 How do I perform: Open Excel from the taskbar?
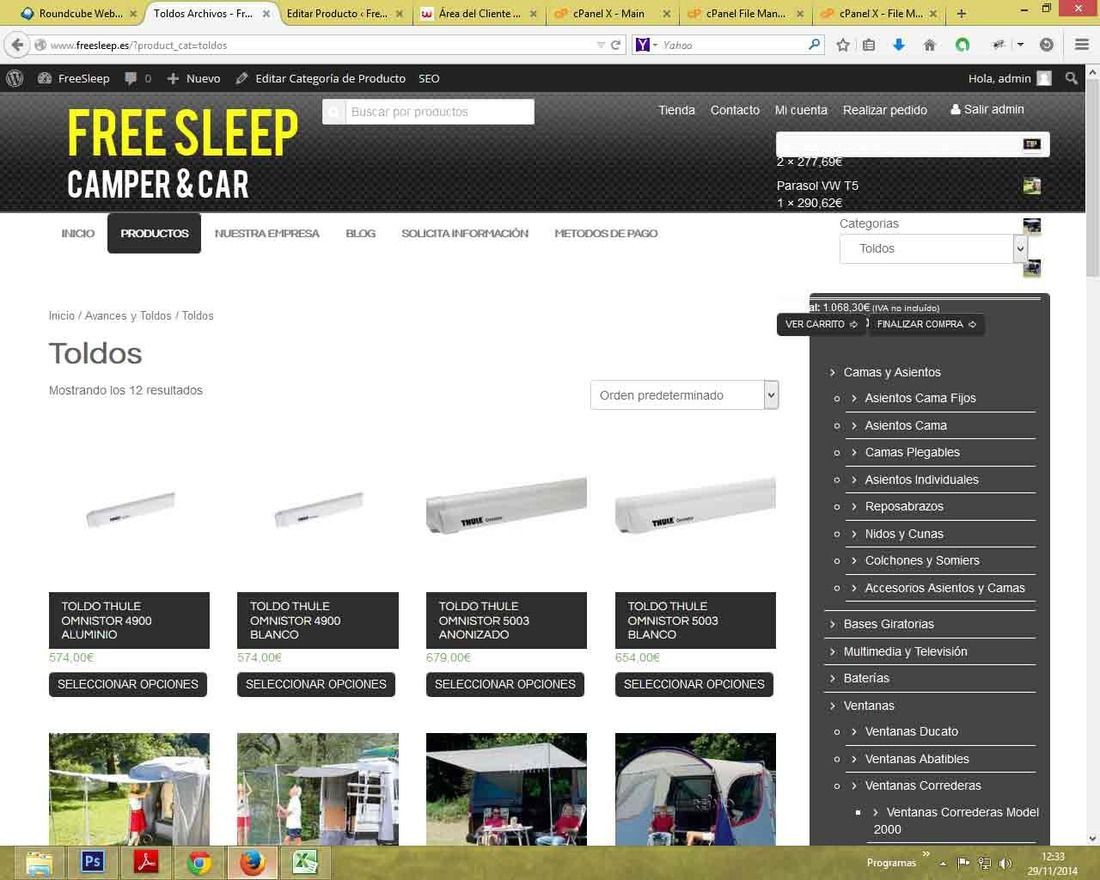tap(304, 862)
